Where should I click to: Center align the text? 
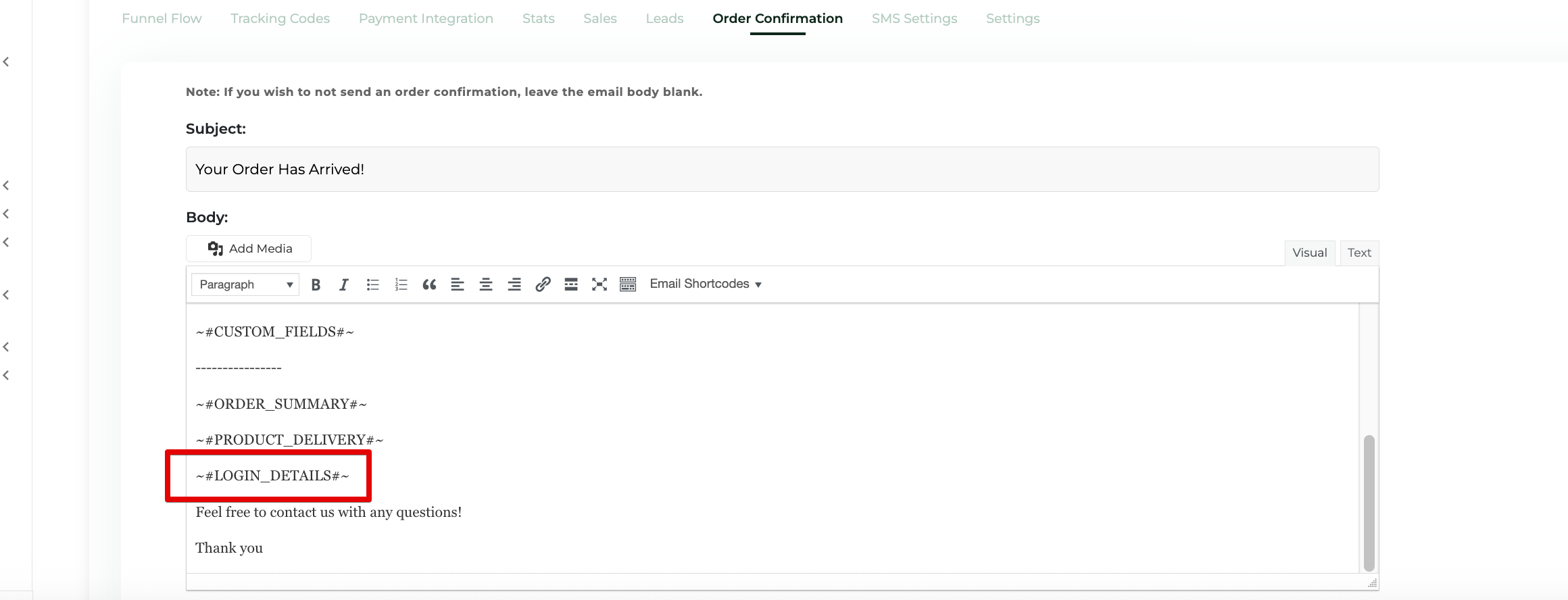(486, 284)
